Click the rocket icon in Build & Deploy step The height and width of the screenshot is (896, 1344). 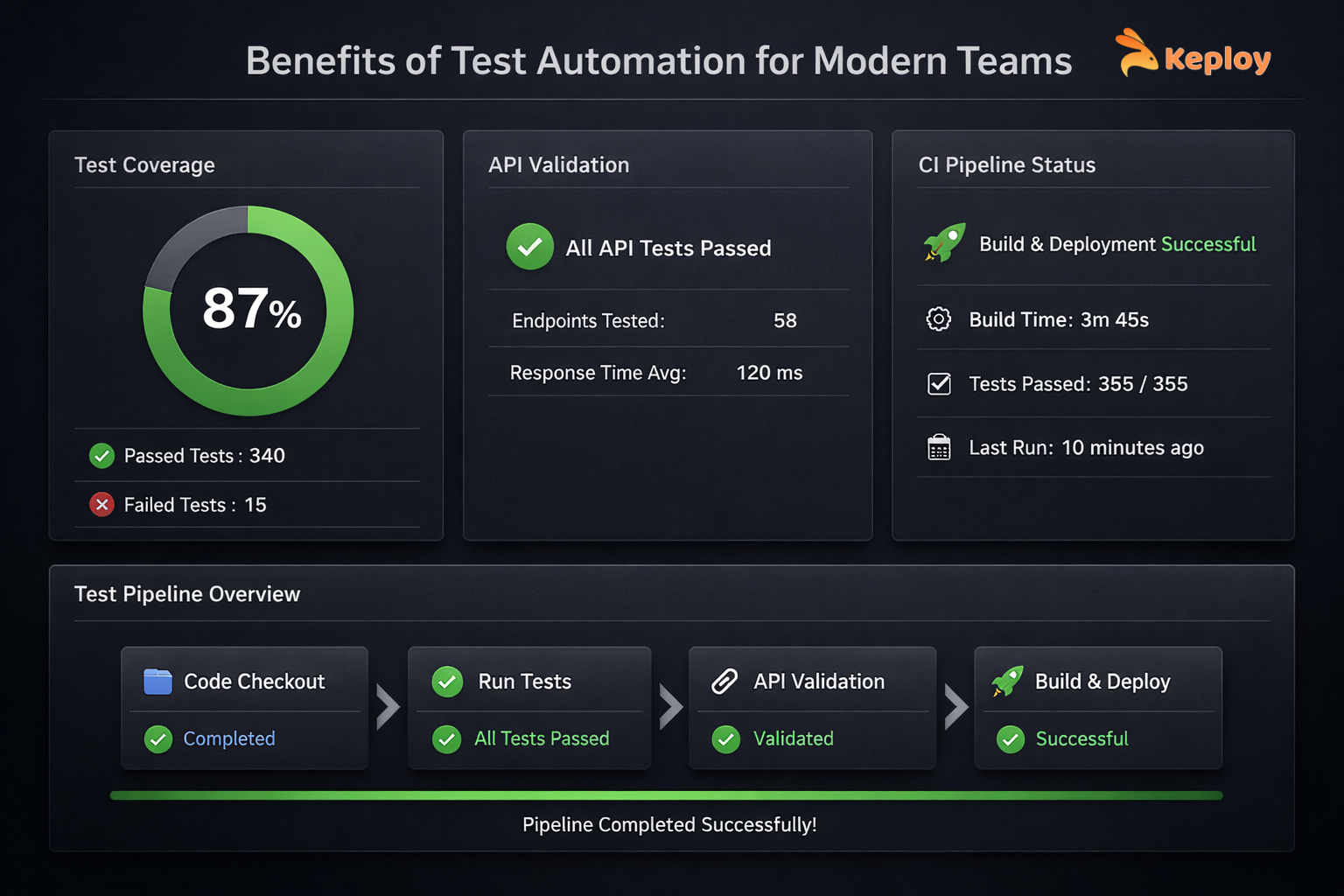click(1008, 681)
